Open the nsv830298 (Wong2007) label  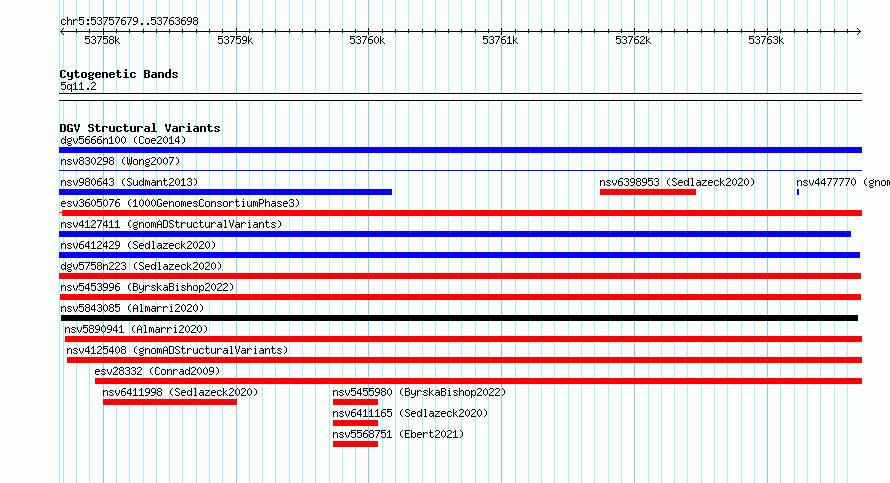(x=120, y=161)
